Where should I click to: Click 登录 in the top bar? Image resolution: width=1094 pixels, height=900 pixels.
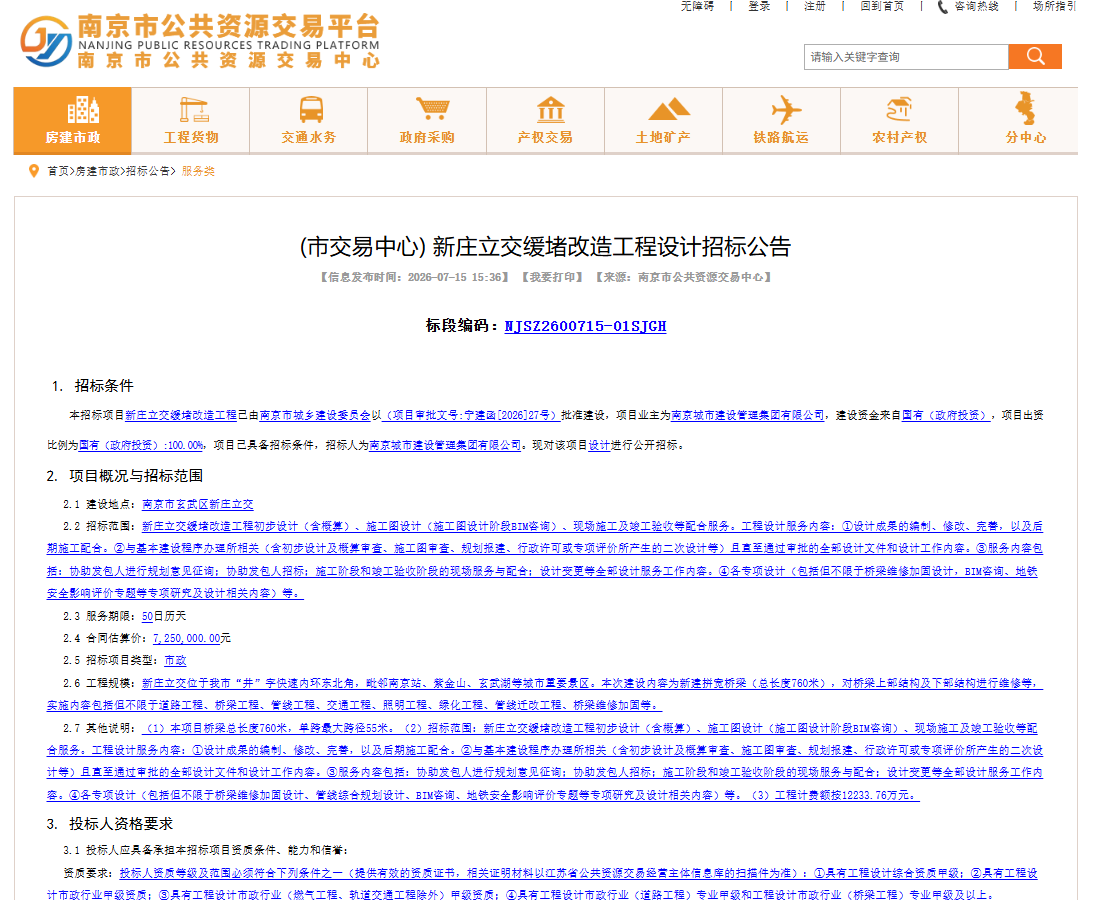(x=759, y=6)
